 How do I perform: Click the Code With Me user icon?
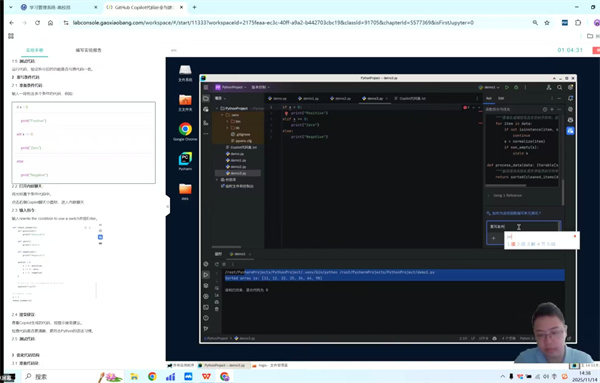click(x=549, y=87)
